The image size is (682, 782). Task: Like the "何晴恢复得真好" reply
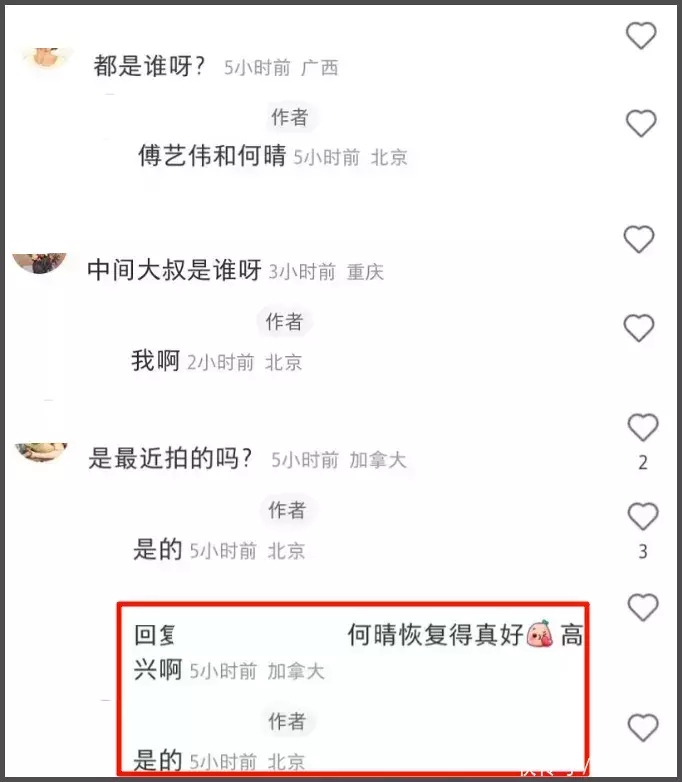coord(643,607)
